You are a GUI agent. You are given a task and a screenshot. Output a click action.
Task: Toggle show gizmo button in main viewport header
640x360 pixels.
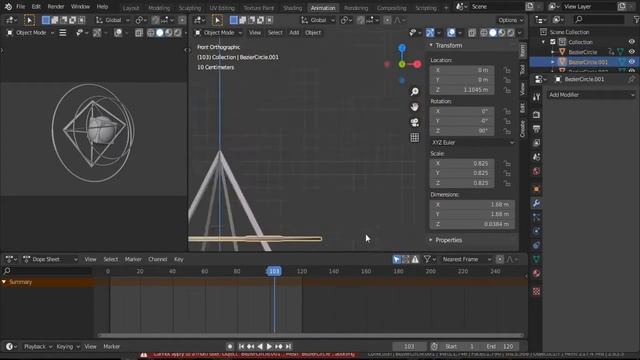tap(430, 33)
